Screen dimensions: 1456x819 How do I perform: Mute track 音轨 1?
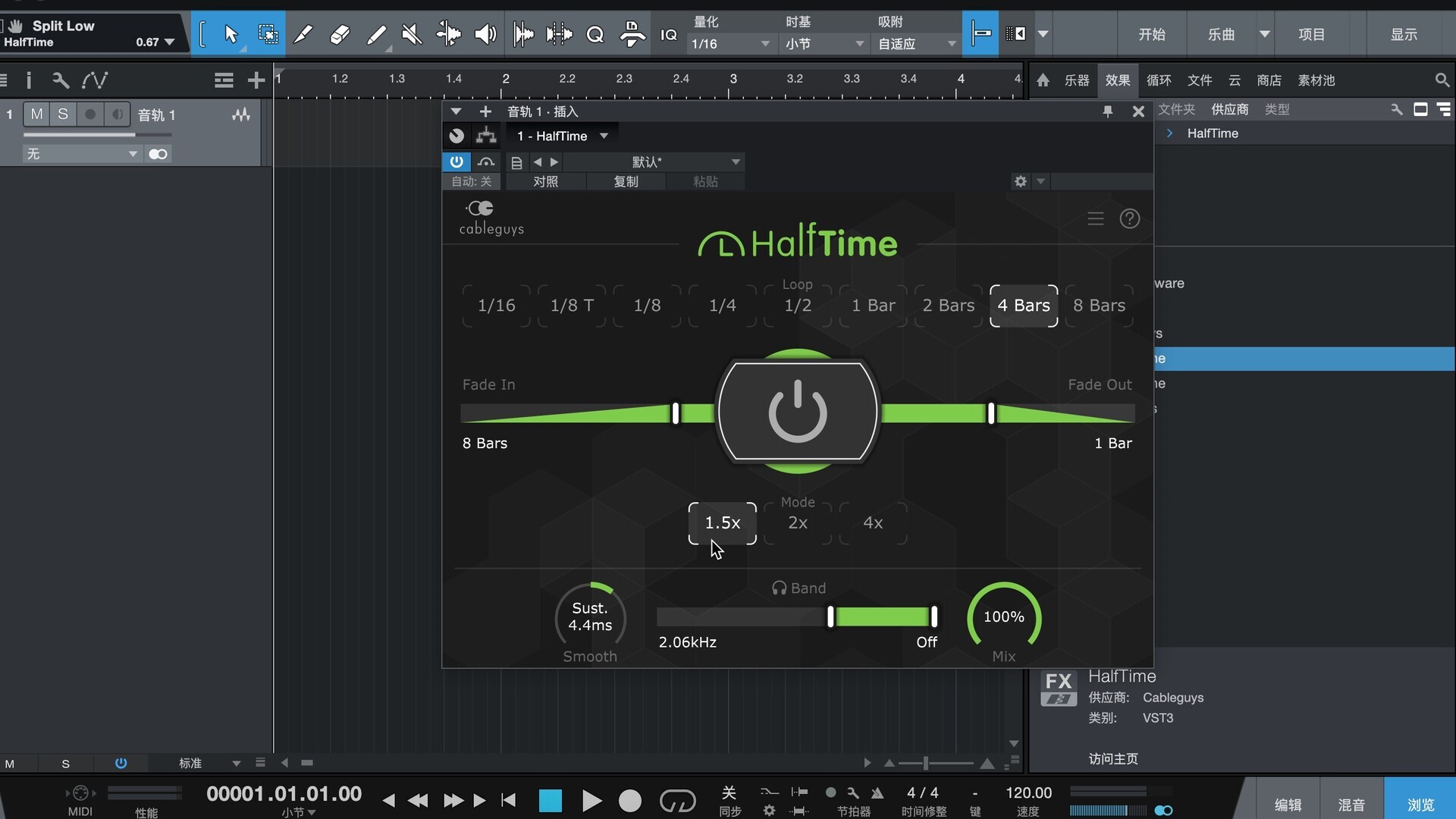coord(36,114)
